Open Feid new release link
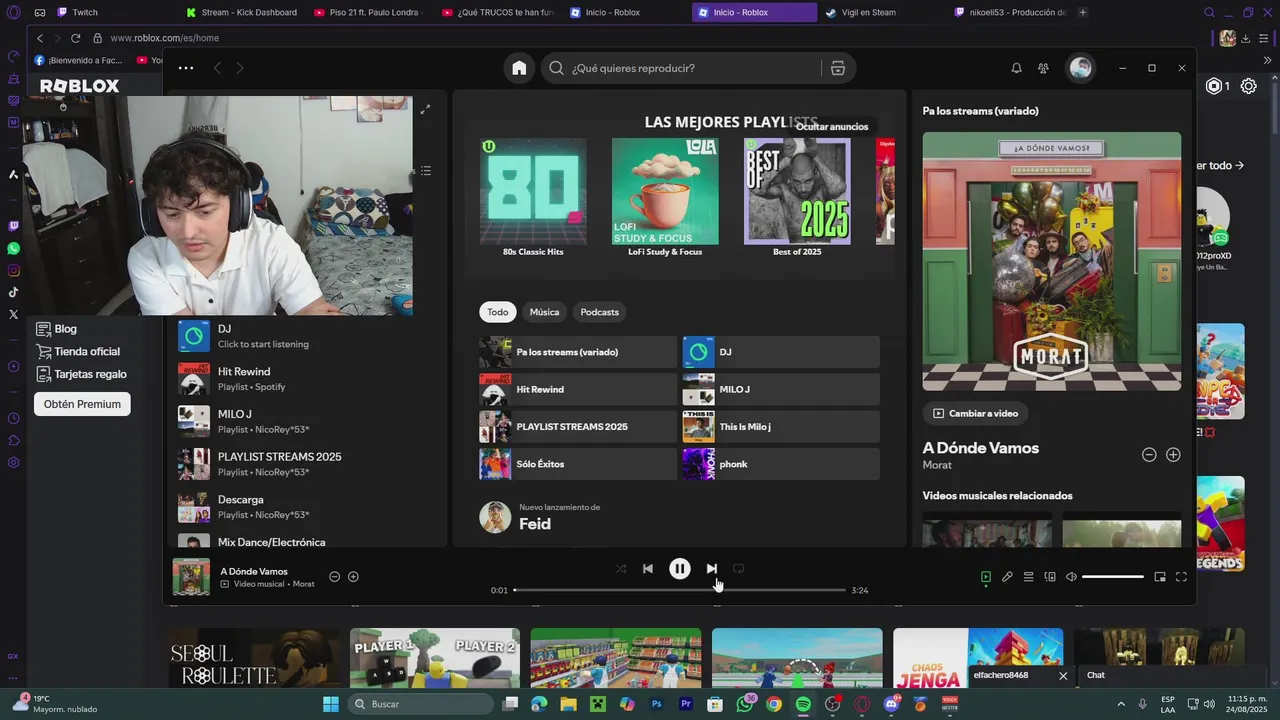This screenshot has height=720, width=1280. tap(535, 524)
